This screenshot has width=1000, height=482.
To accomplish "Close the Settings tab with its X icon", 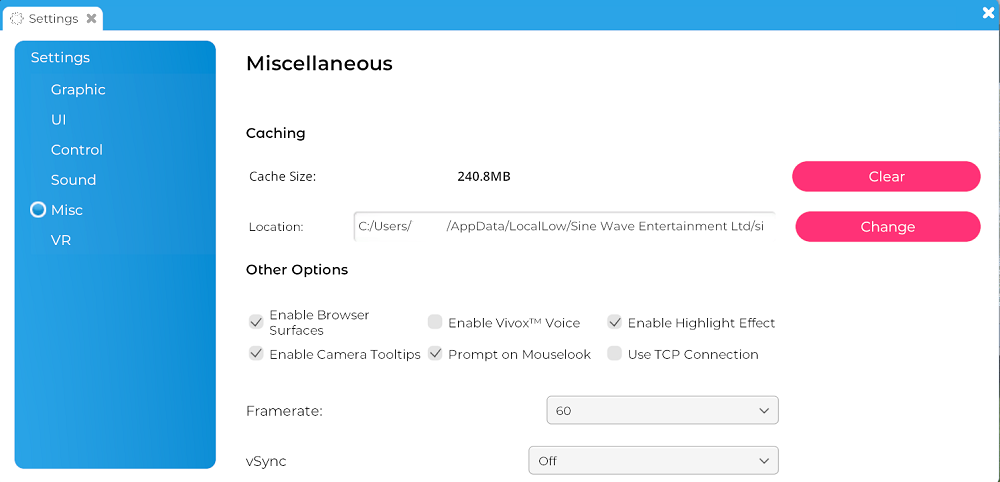I will (91, 18).
